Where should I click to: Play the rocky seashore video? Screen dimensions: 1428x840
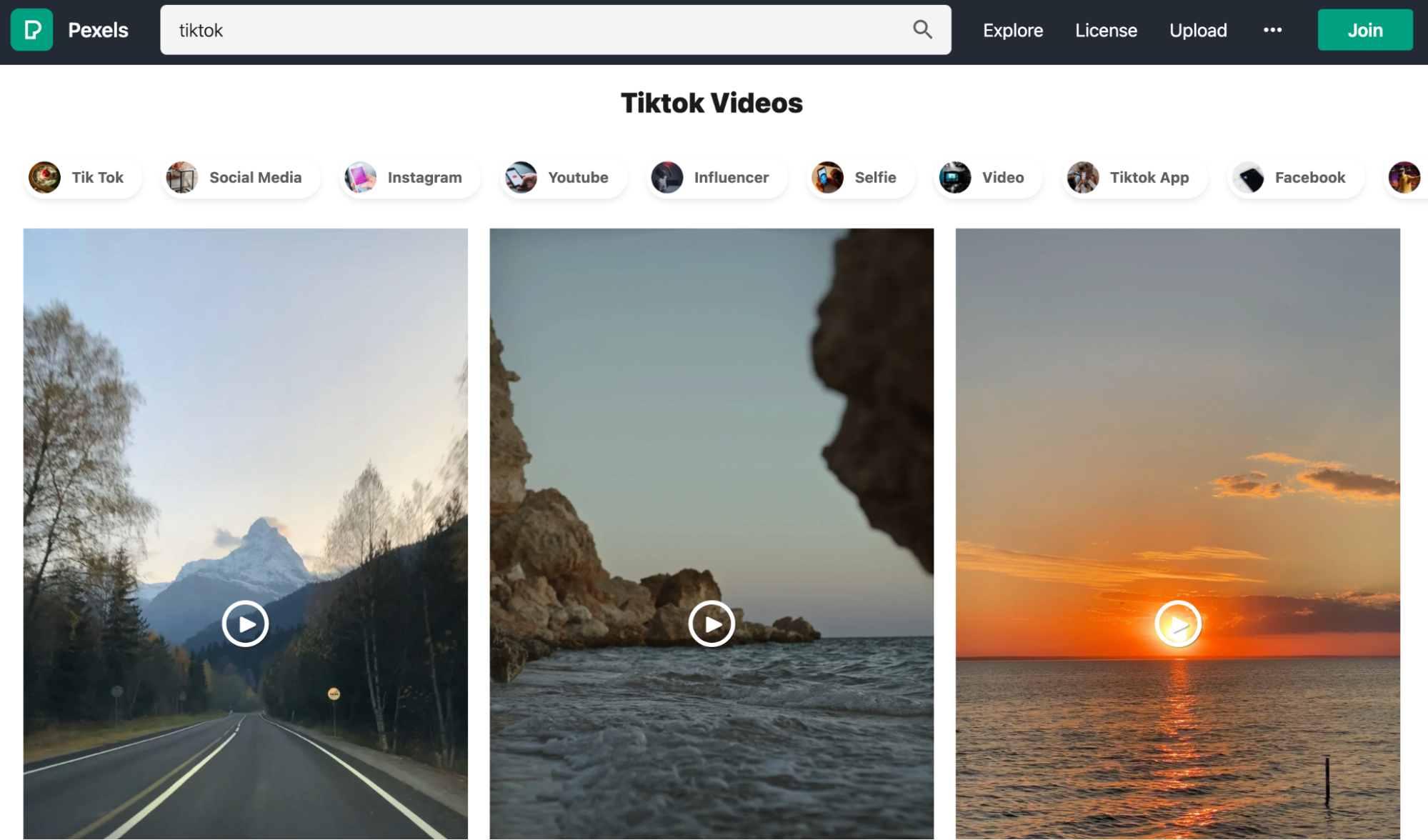[x=711, y=624]
